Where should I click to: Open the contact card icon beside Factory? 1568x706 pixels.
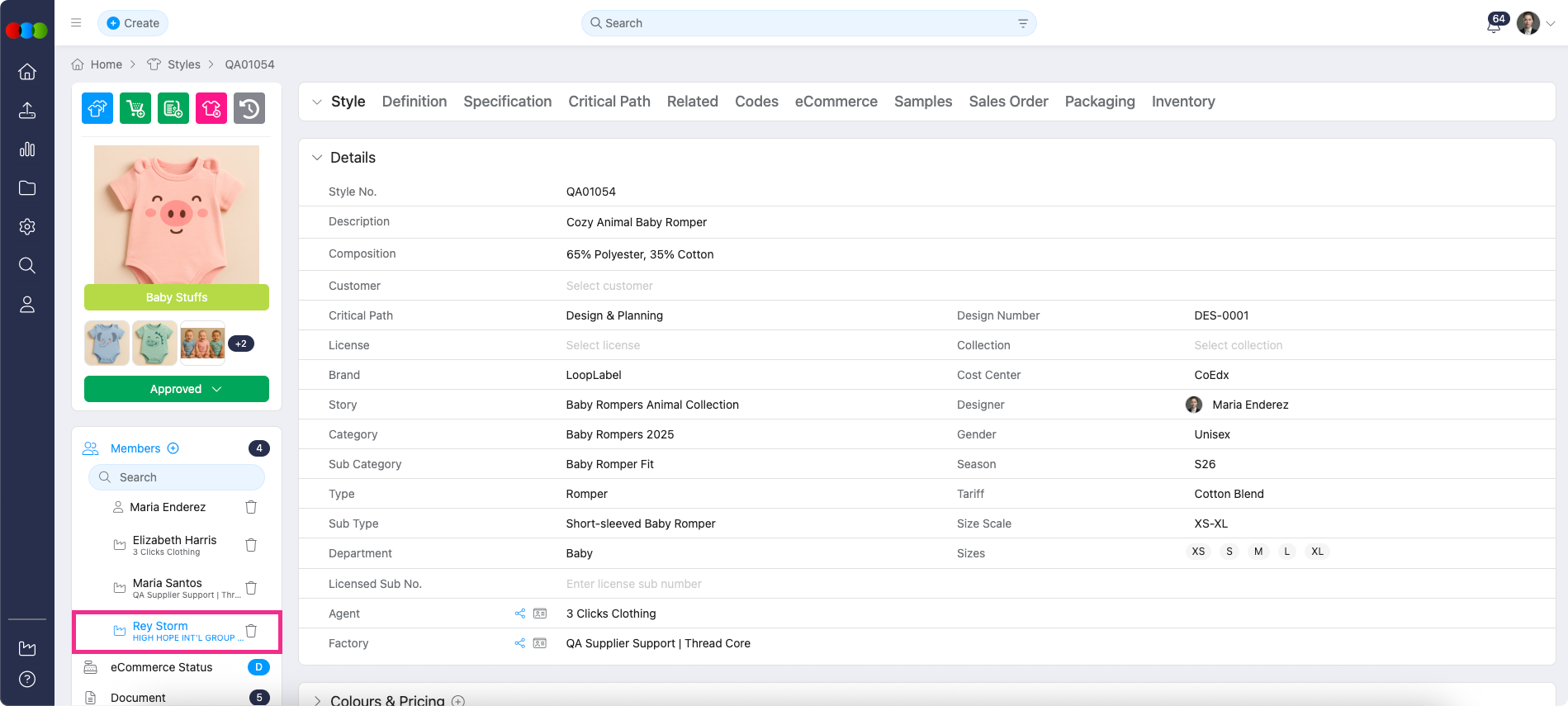pos(540,643)
